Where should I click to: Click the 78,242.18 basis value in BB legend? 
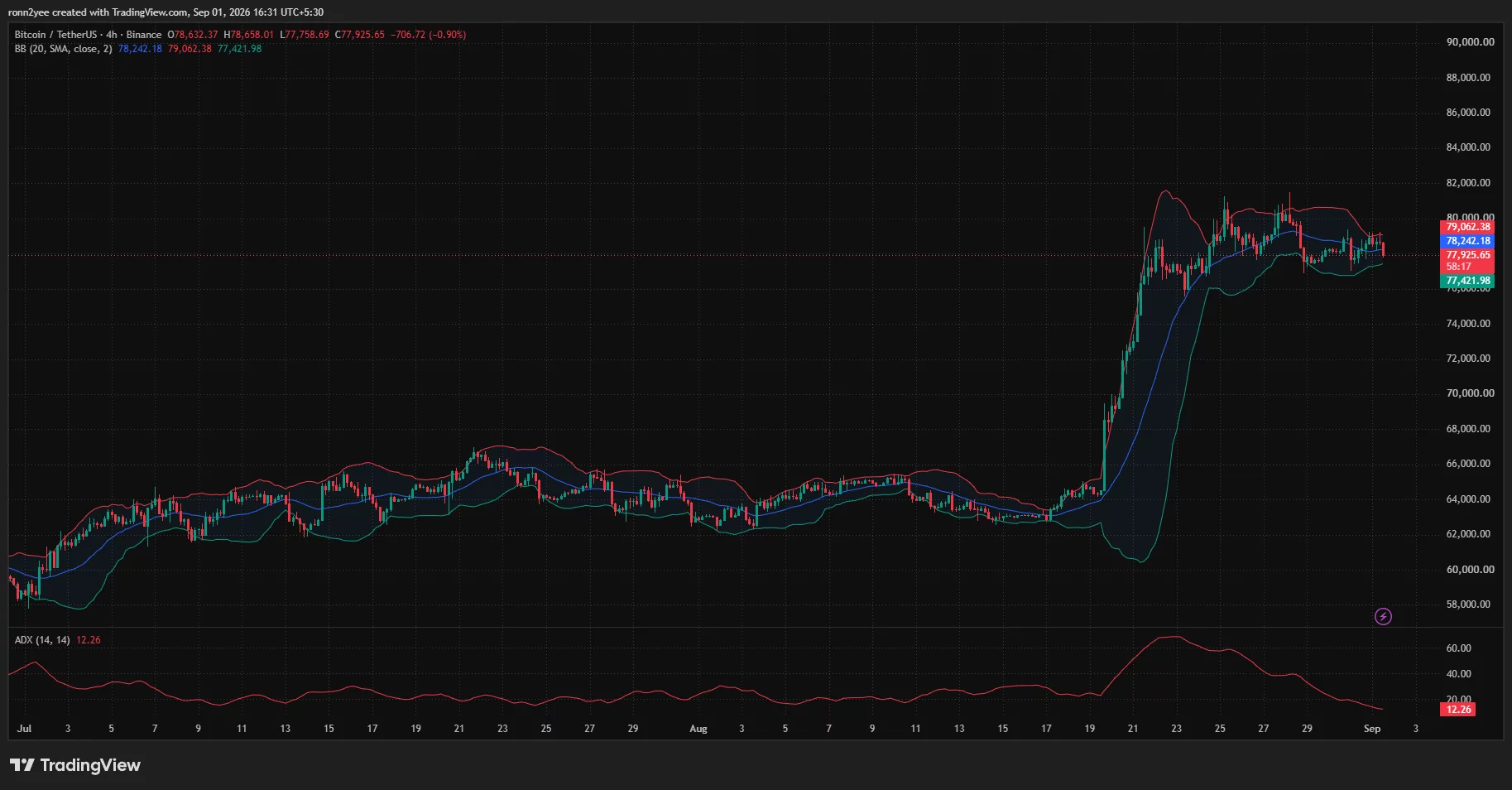140,49
